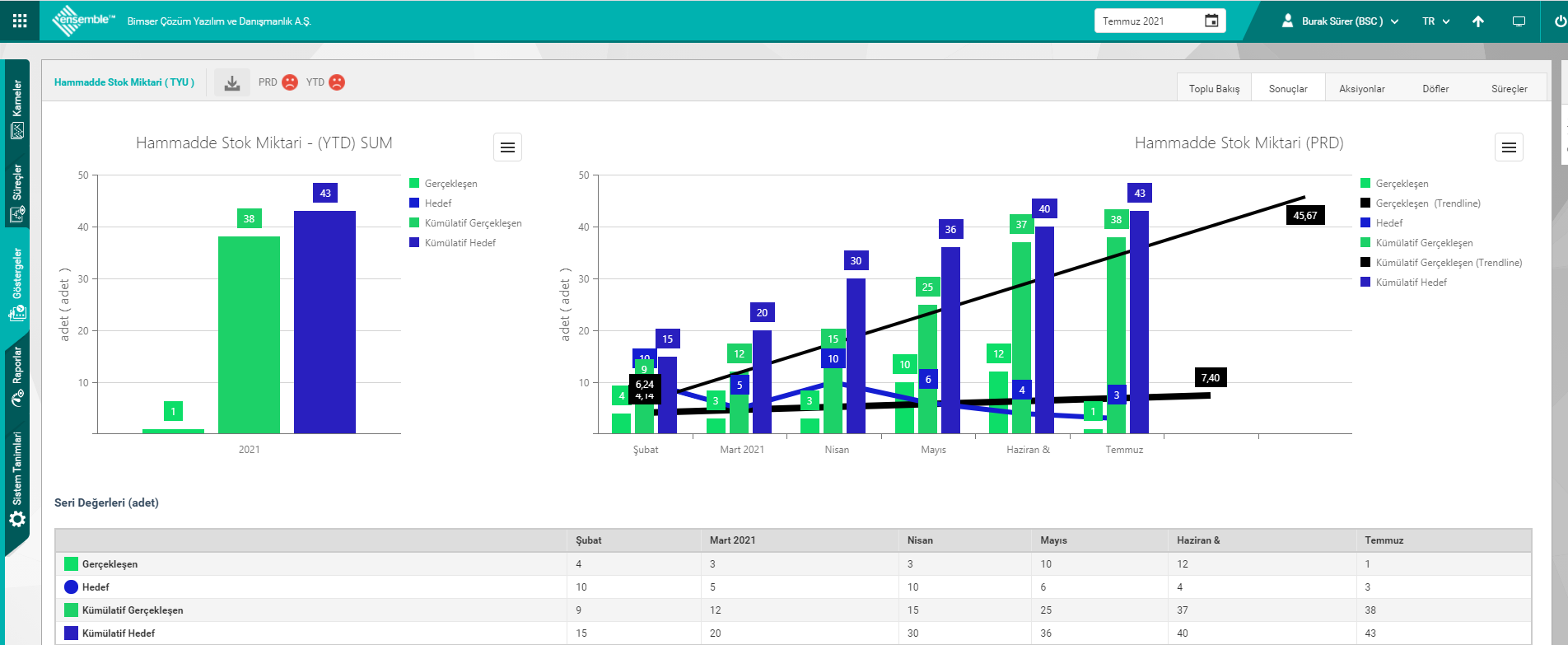This screenshot has width=1568, height=645.
Task: Open the PRD chart hamburger menu
Action: (1509, 147)
